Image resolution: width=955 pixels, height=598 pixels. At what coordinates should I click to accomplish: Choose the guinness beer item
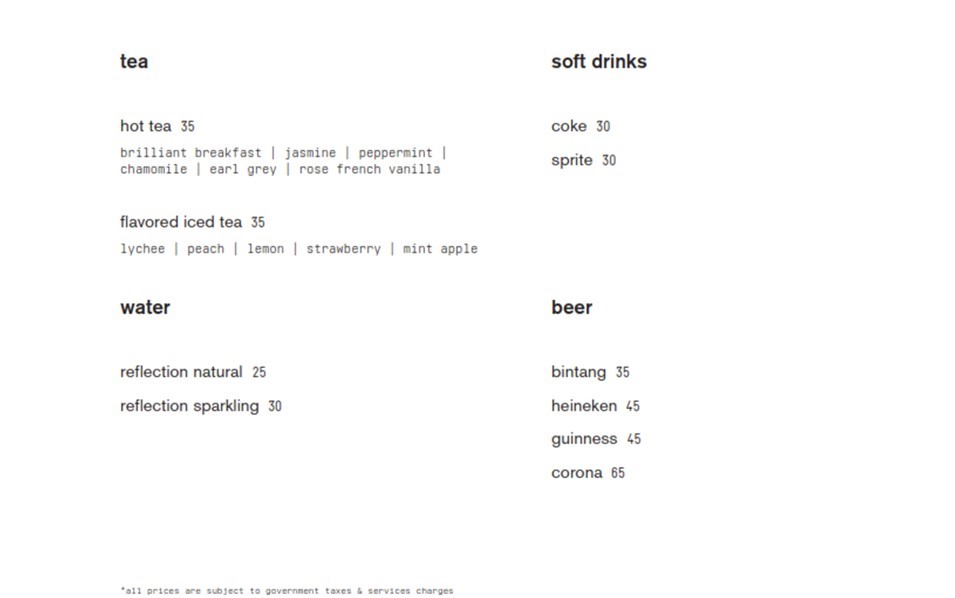584,439
